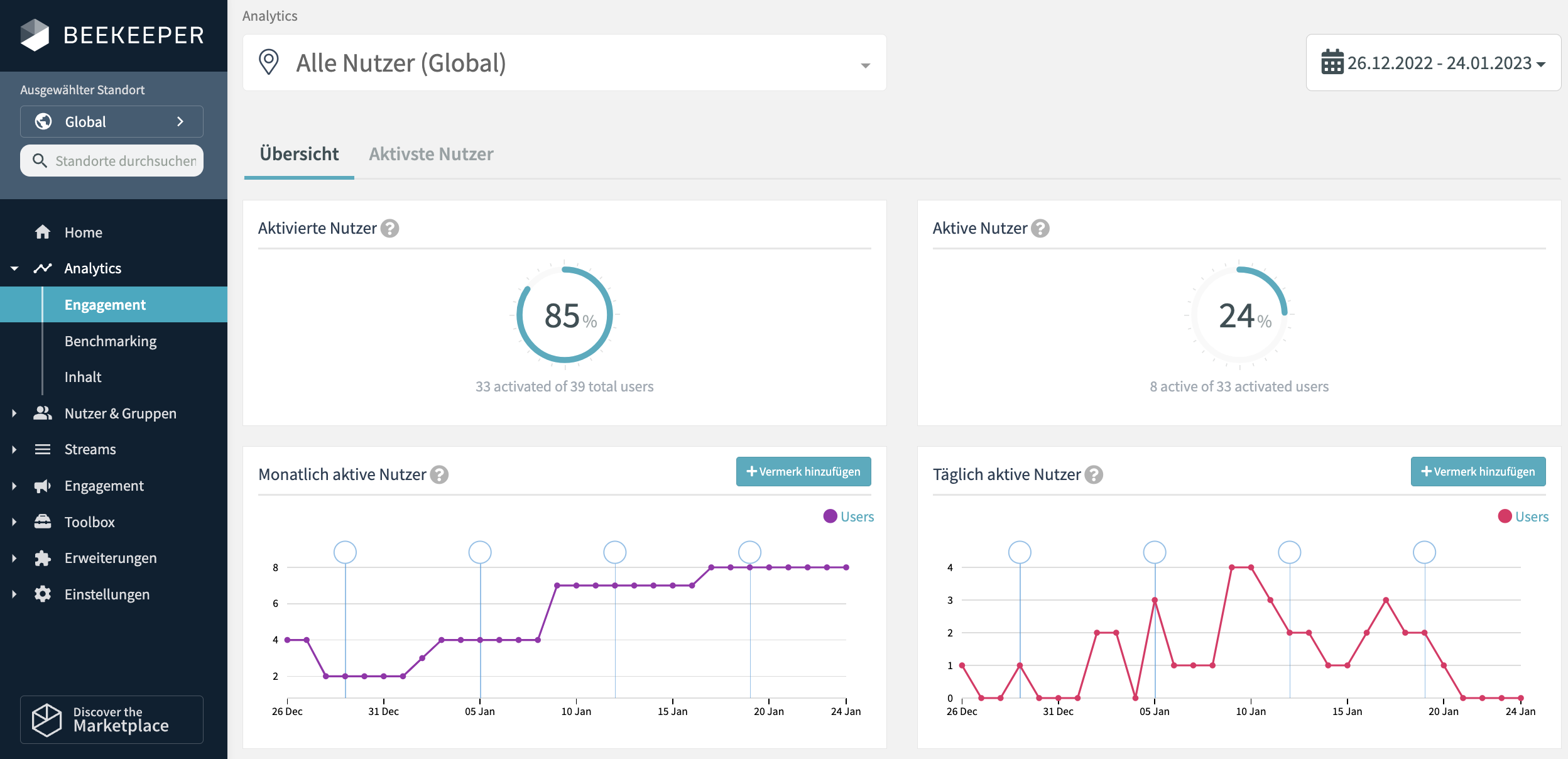Screen dimensions: 1568x759
Task: Click the Toolbox icon in sidebar
Action: click(x=43, y=522)
